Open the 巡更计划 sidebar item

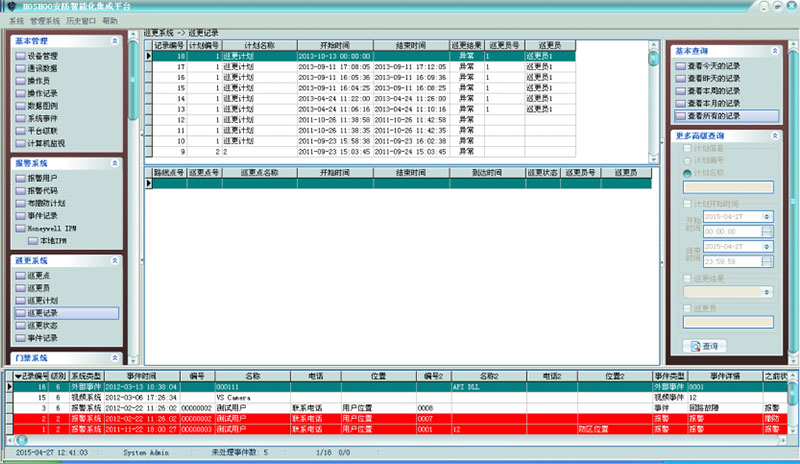tap(41, 300)
